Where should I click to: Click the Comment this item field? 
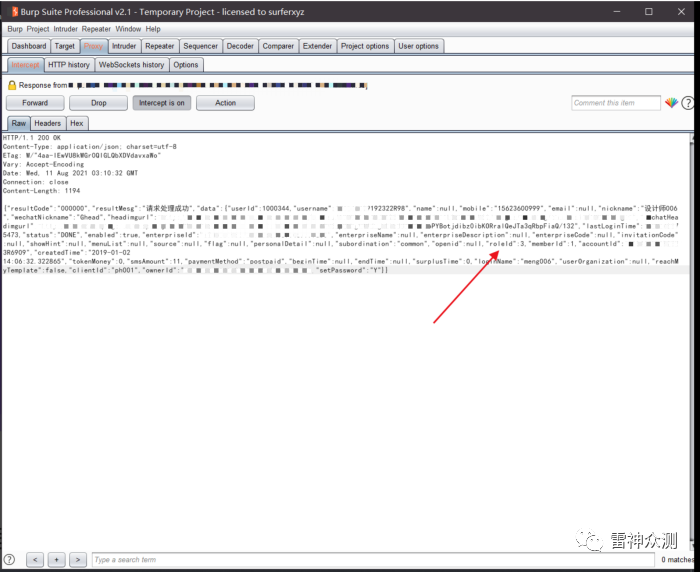coord(616,103)
